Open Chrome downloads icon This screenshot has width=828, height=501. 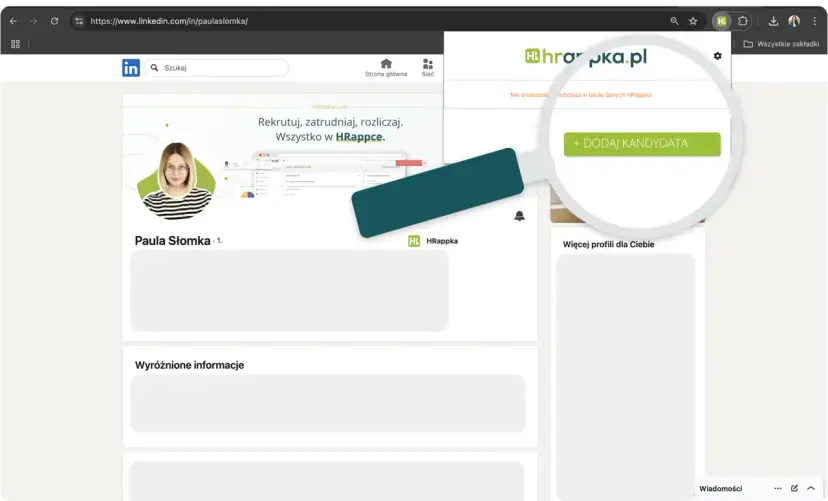click(x=773, y=21)
